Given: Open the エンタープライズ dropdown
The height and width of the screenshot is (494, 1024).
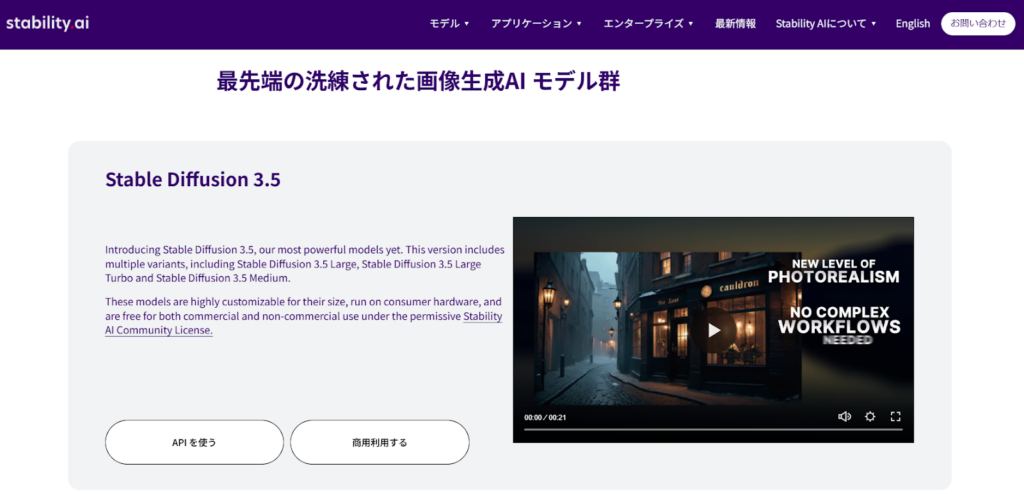Looking at the screenshot, I should pyautogui.click(x=648, y=24).
